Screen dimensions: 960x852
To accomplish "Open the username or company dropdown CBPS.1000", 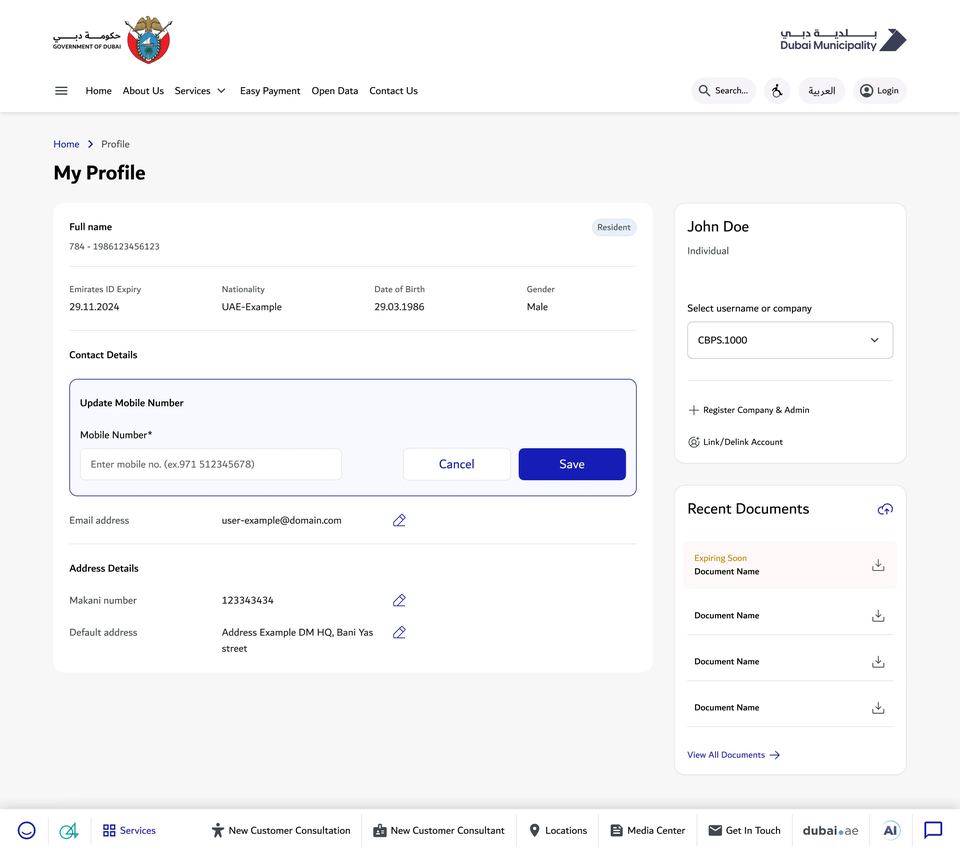I will [x=790, y=340].
